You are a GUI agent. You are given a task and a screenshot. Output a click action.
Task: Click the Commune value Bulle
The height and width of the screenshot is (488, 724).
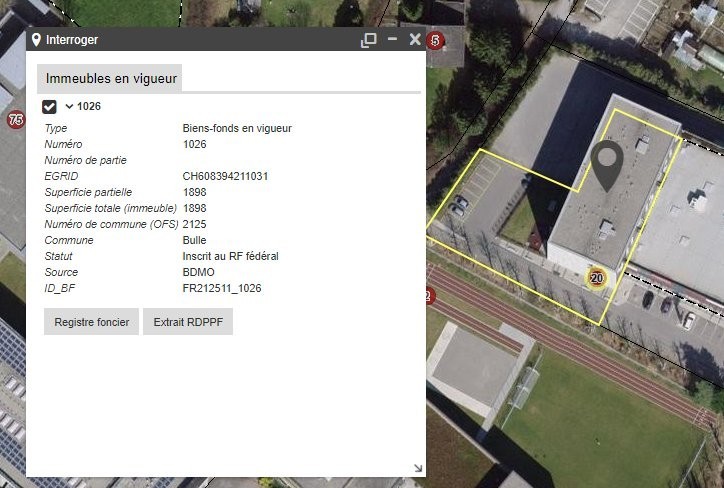tap(194, 240)
